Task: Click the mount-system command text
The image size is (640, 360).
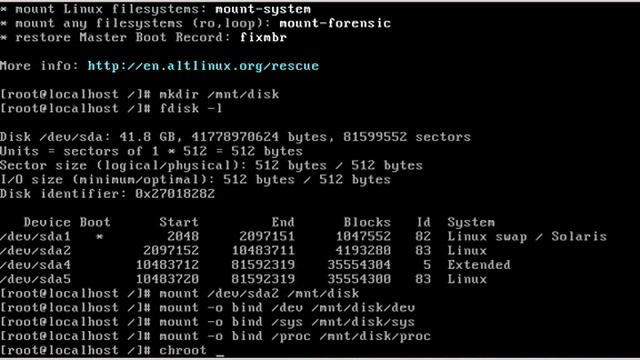Action: [263, 9]
